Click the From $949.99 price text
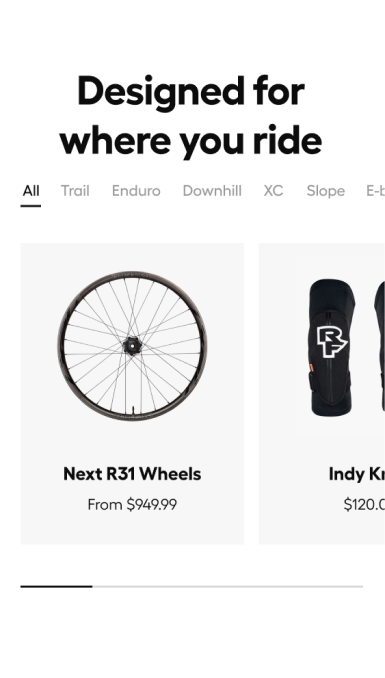Image resolution: width=385 pixels, height=678 pixels. pos(132,505)
